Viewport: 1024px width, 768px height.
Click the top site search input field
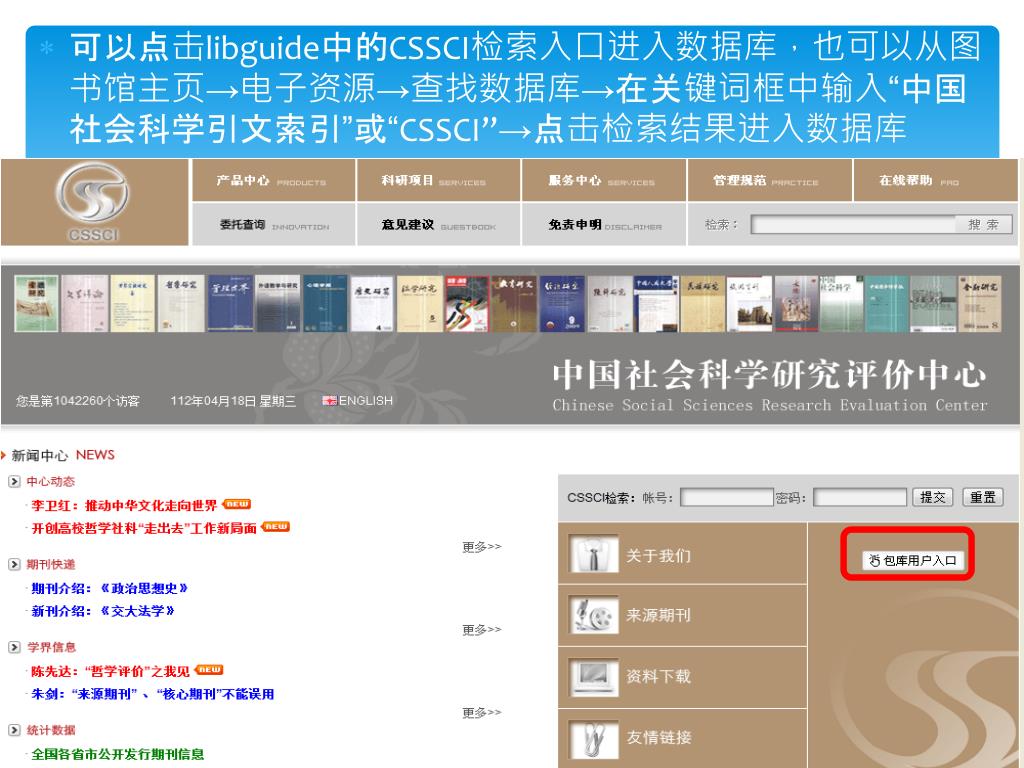point(852,225)
